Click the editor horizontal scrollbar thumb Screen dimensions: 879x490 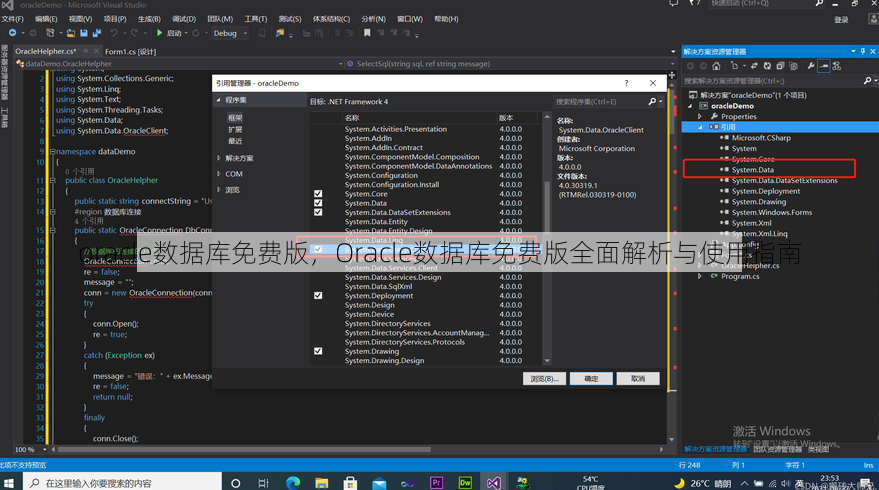[244, 449]
